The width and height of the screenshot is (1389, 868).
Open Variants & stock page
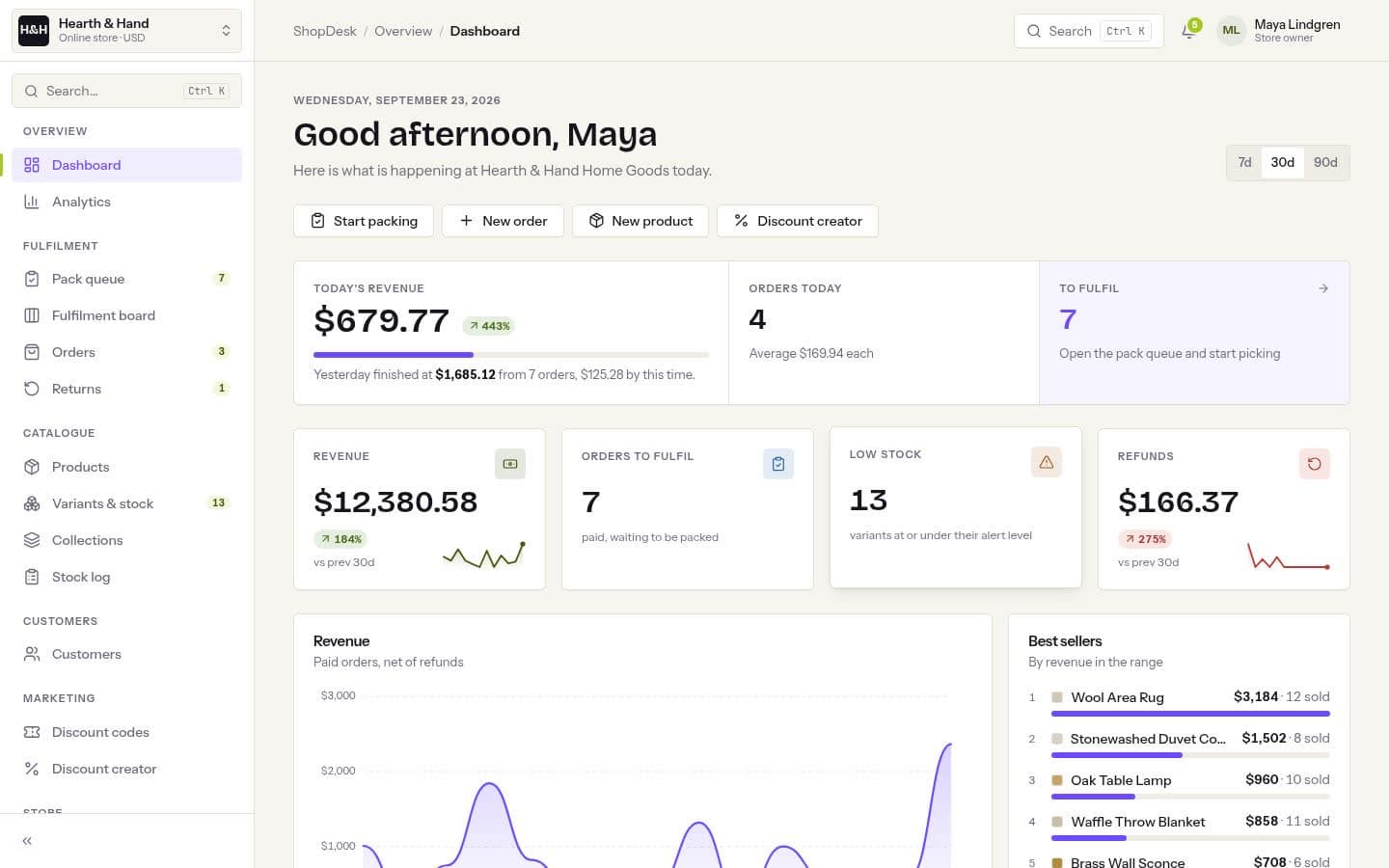click(126, 503)
